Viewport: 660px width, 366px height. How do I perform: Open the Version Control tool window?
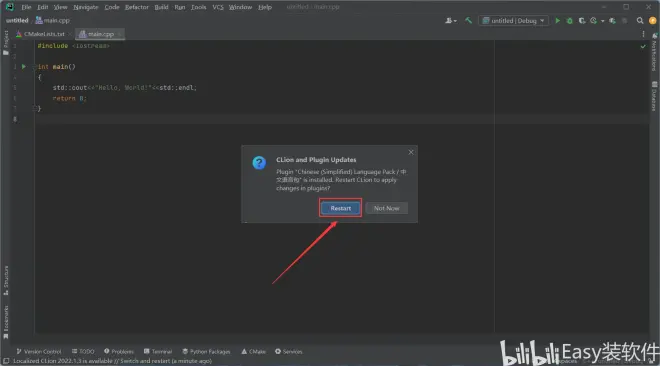(x=39, y=351)
